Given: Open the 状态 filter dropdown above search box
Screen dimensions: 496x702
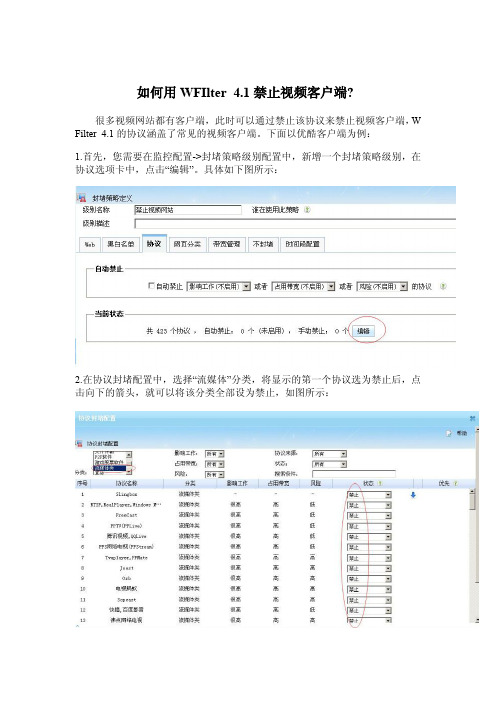Looking at the screenshot, I should tap(329, 464).
